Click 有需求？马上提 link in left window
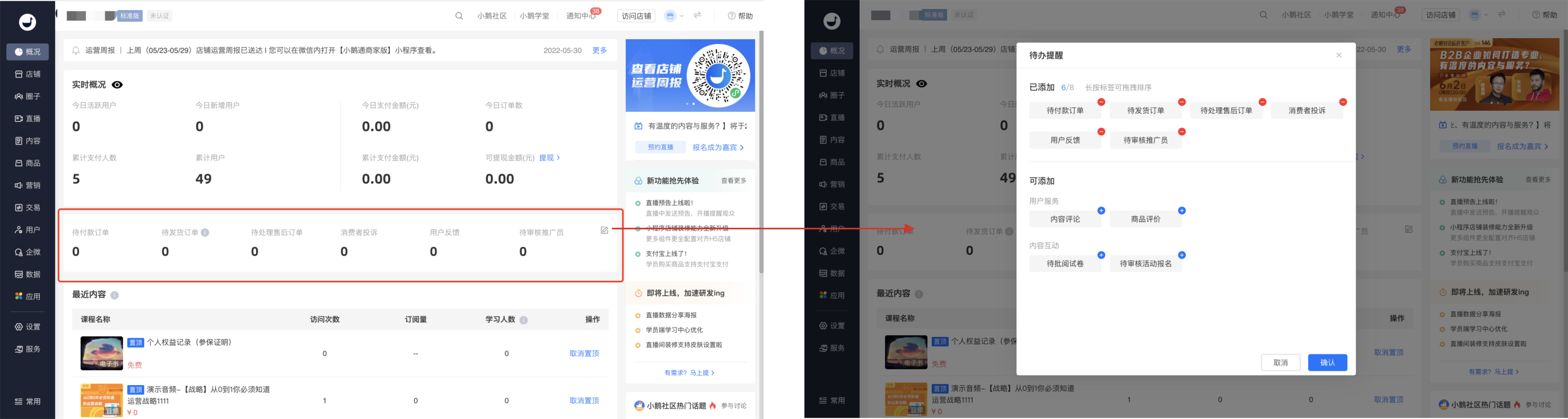Screen dimensions: 1568x419 coord(689,373)
